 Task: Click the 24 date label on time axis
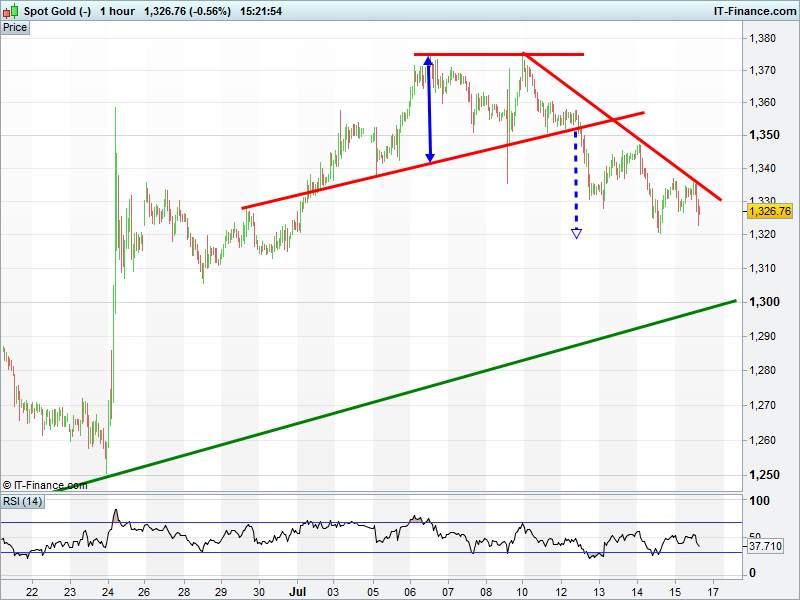108,592
